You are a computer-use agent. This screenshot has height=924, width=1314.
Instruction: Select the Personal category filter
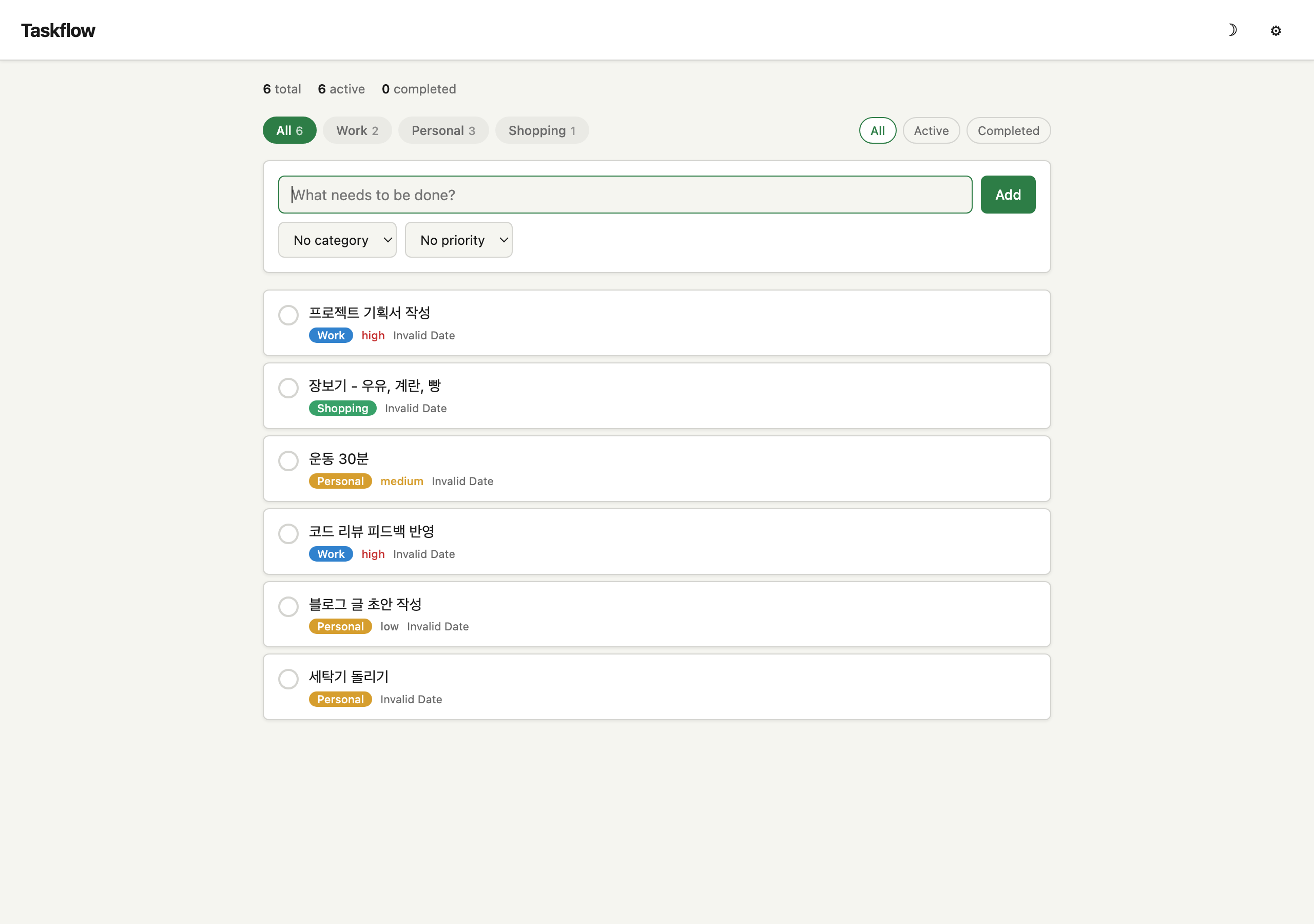[443, 130]
